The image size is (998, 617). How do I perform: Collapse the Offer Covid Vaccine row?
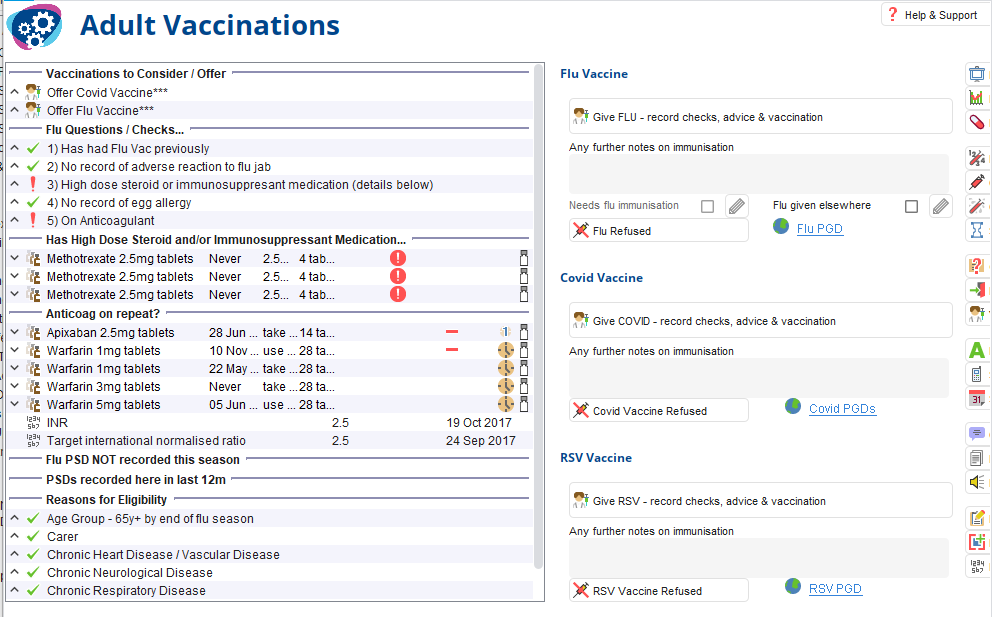pos(15,92)
